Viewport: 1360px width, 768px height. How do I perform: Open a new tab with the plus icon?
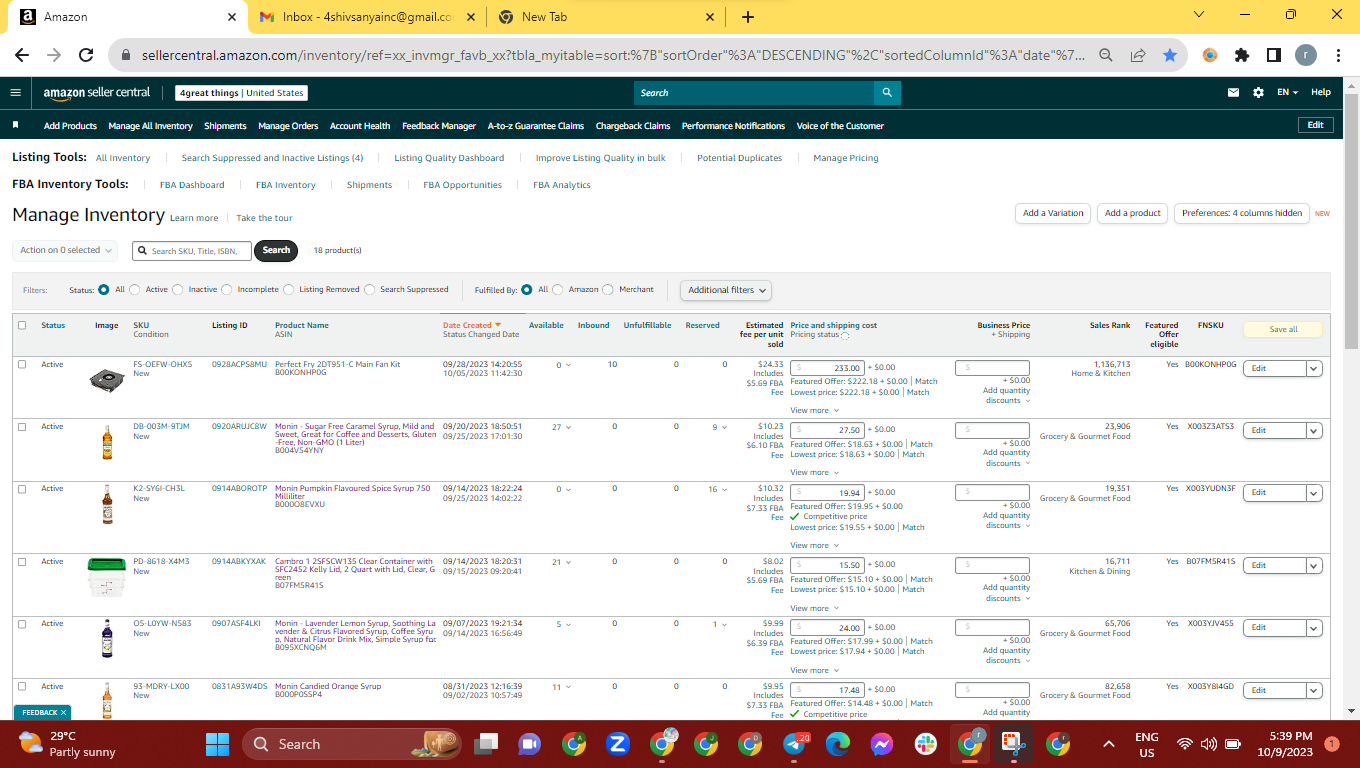[x=748, y=17]
